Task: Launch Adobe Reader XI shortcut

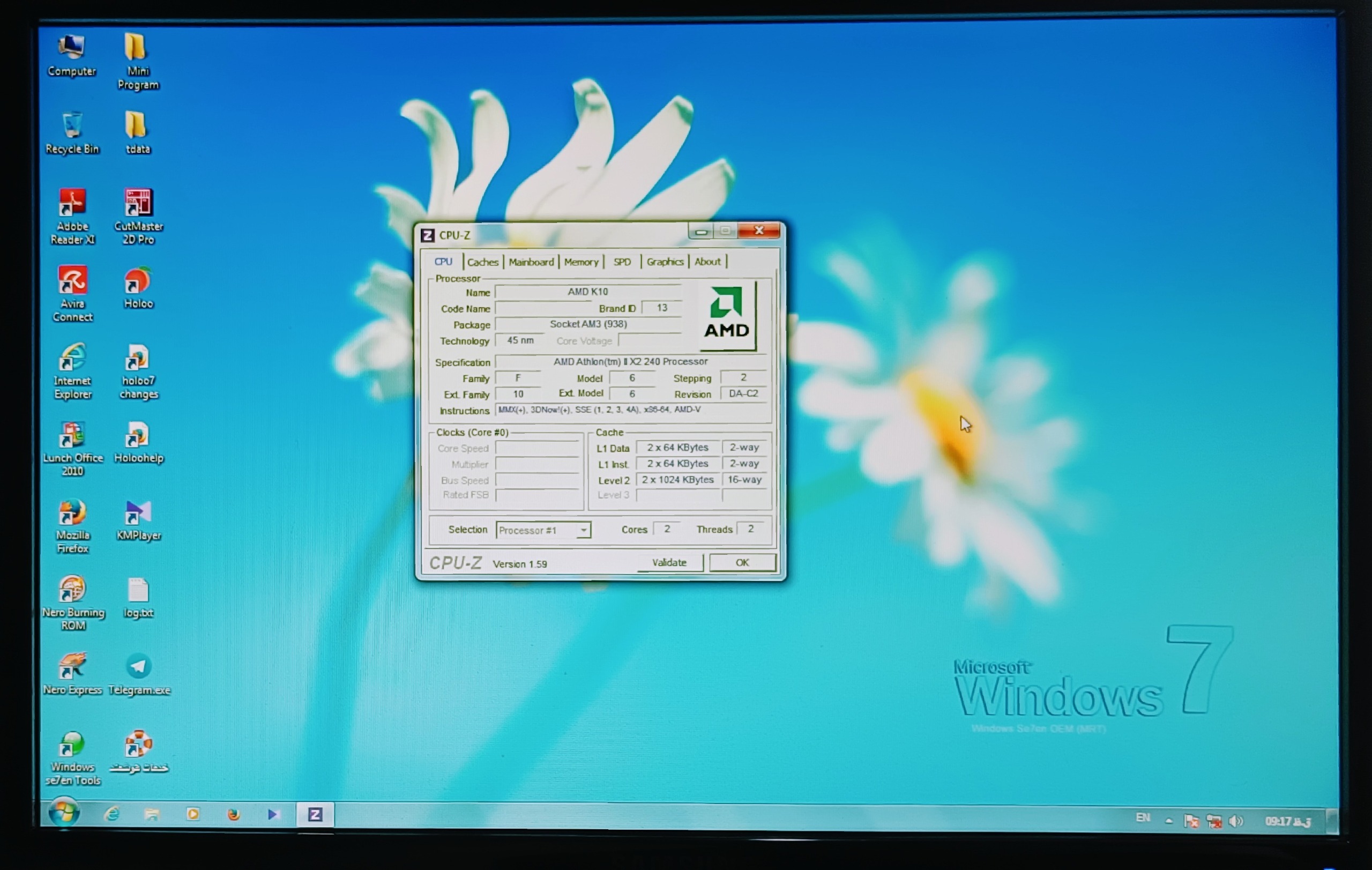Action: click(x=72, y=217)
